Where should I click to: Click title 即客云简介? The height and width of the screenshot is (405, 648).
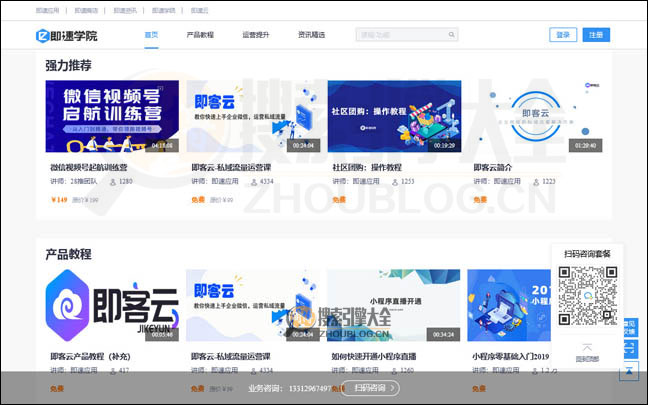[493, 167]
